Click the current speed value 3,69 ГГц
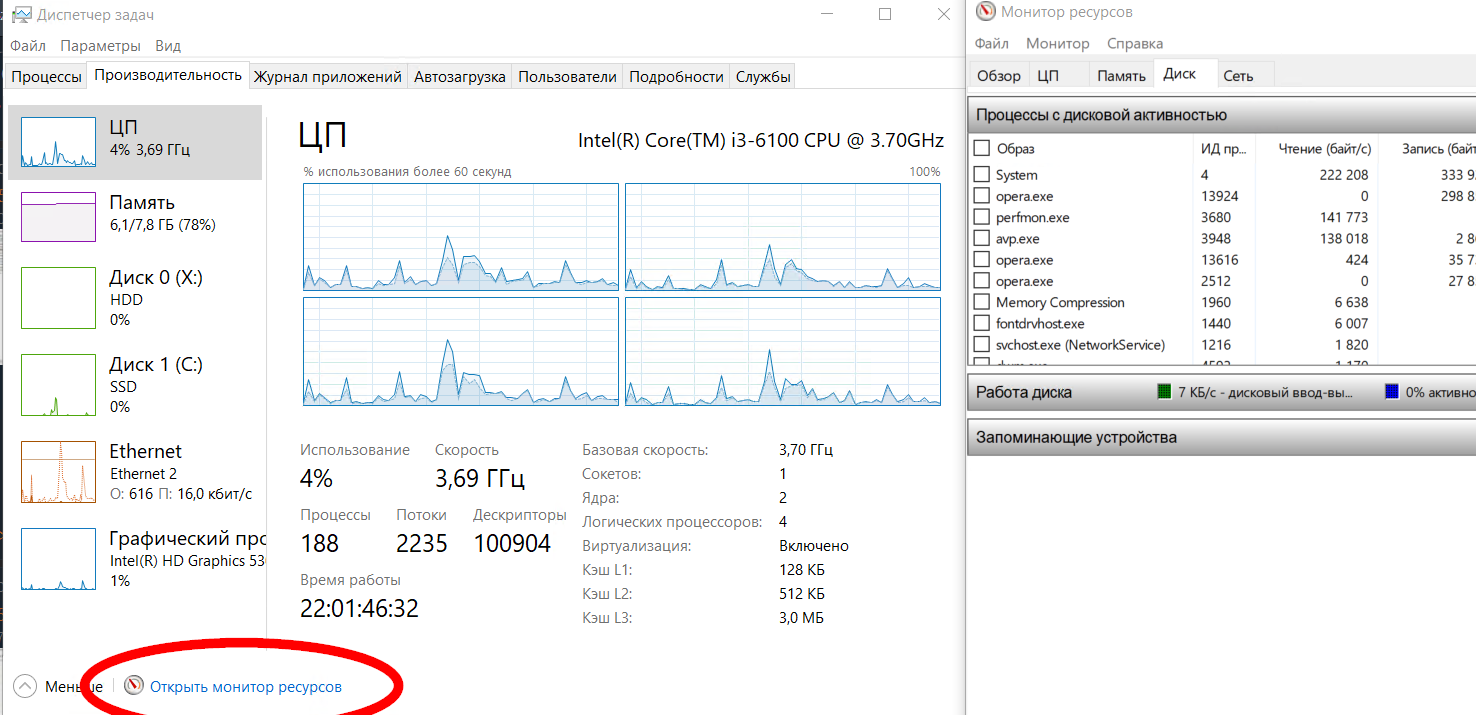The height and width of the screenshot is (715, 1476). tap(480, 479)
